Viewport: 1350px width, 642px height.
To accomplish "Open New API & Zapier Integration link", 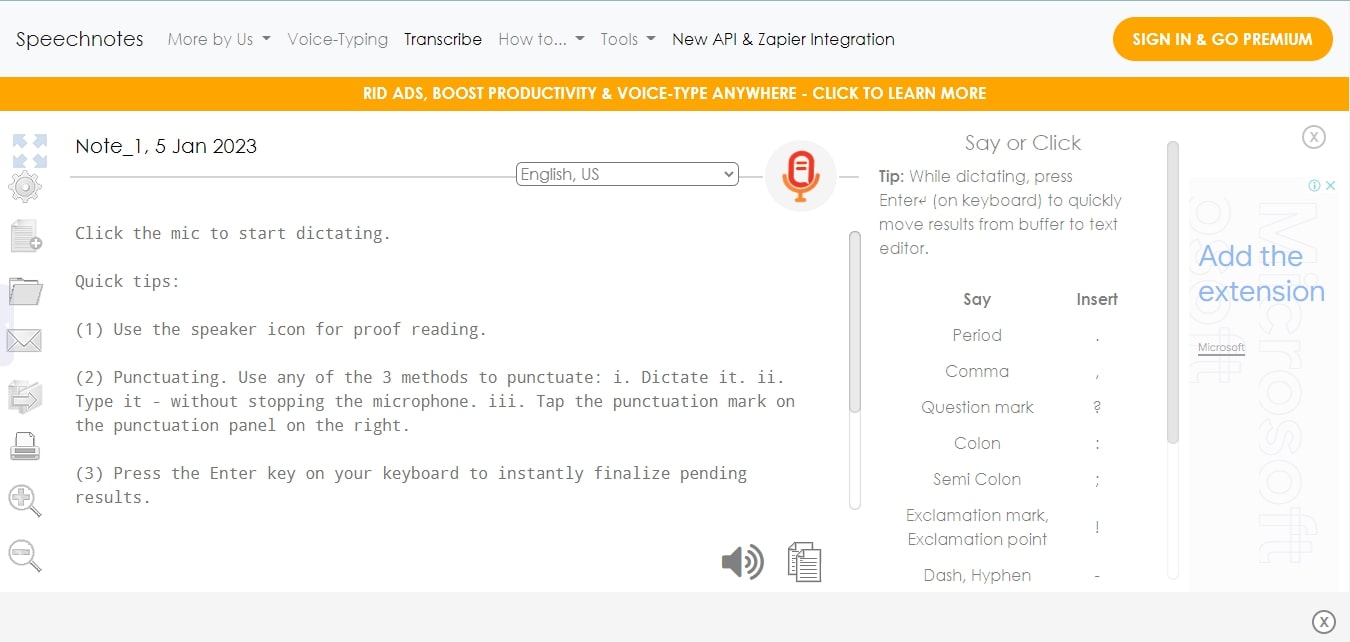I will click(783, 39).
